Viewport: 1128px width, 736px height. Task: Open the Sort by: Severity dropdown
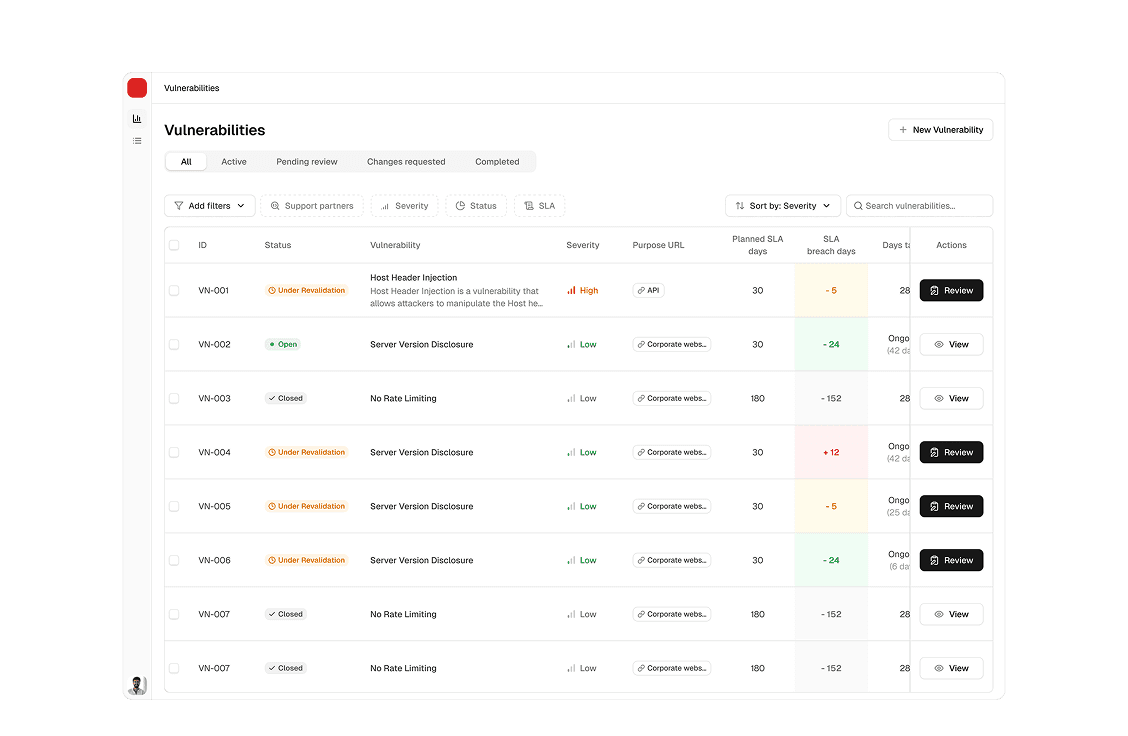click(783, 206)
